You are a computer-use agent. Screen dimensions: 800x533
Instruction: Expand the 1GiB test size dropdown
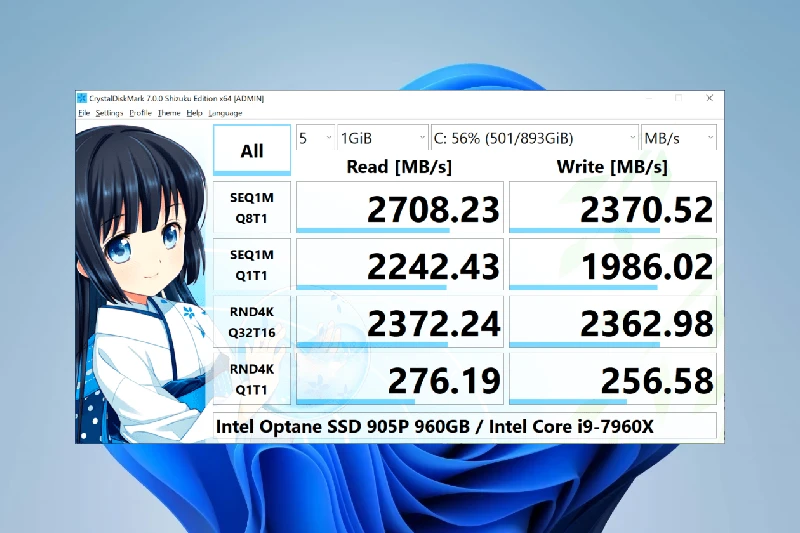(x=383, y=138)
